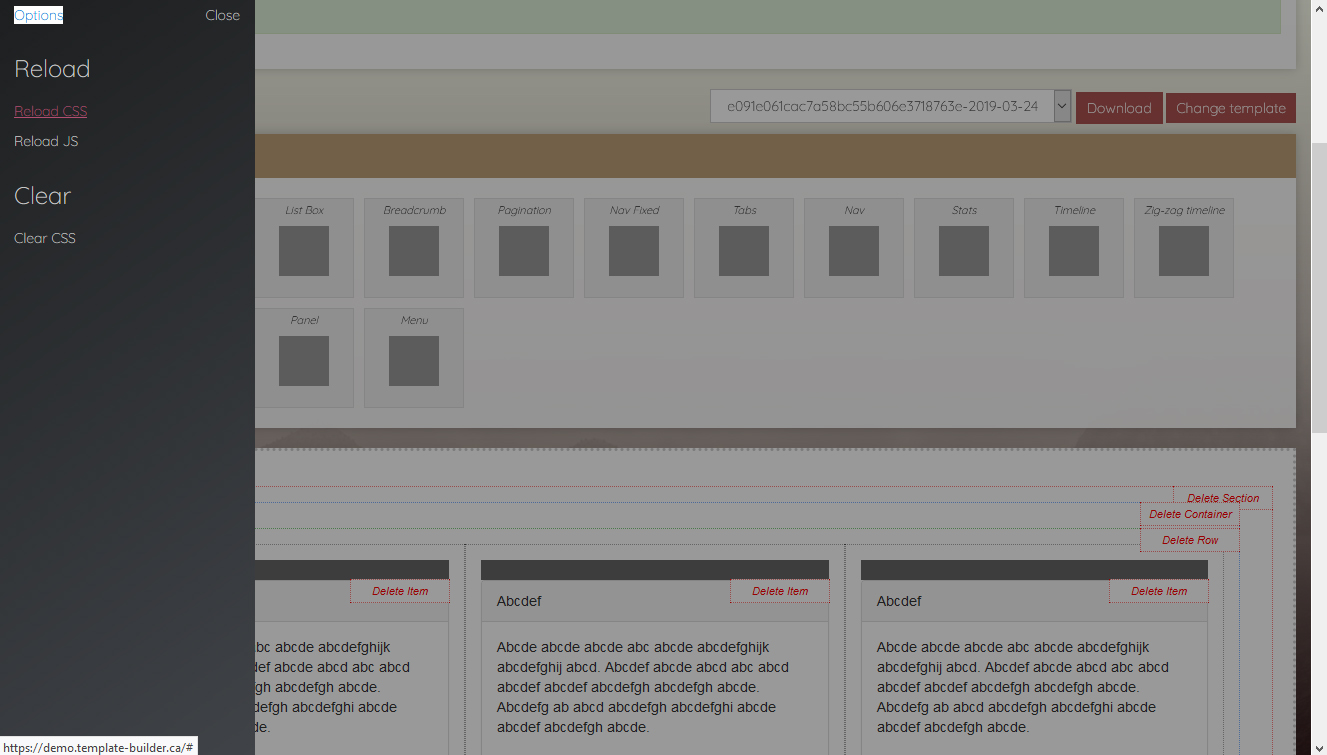The width and height of the screenshot is (1327, 755).
Task: Select the Timeline component icon
Action: [1074, 250]
